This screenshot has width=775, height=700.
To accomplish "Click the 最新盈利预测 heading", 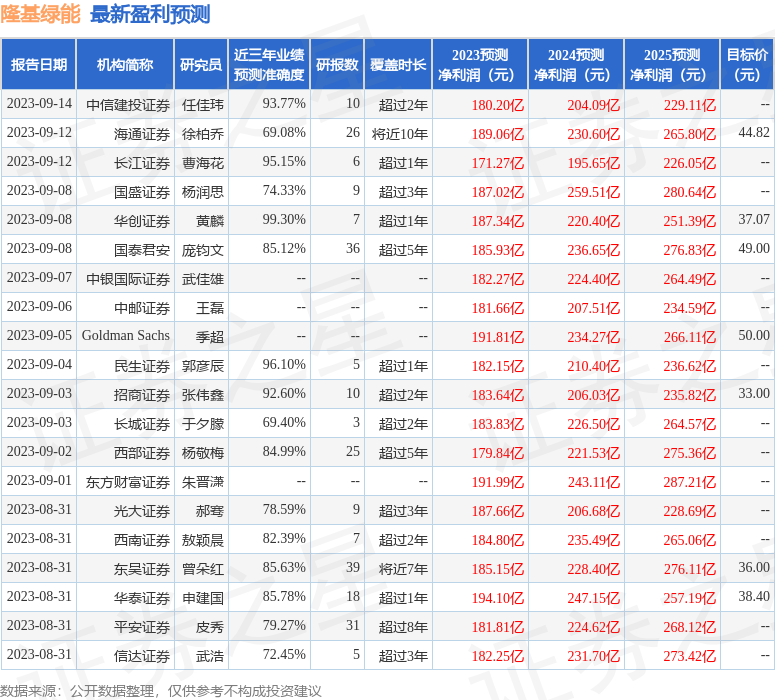I will point(150,14).
